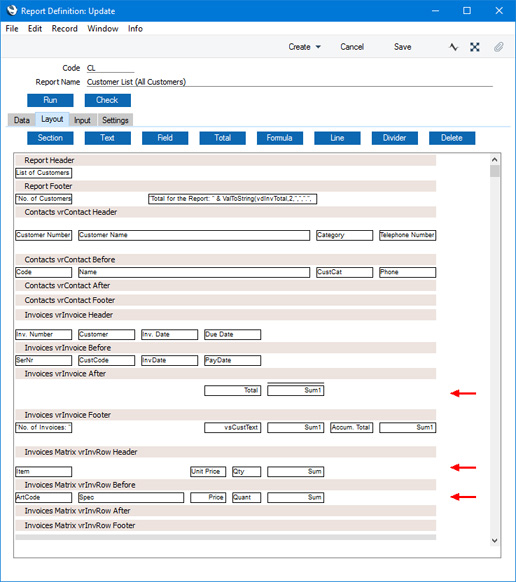Viewport: 516px width, 582px height.
Task: Select the 'Customer Name' text box
Action: pyautogui.click(x=194, y=235)
